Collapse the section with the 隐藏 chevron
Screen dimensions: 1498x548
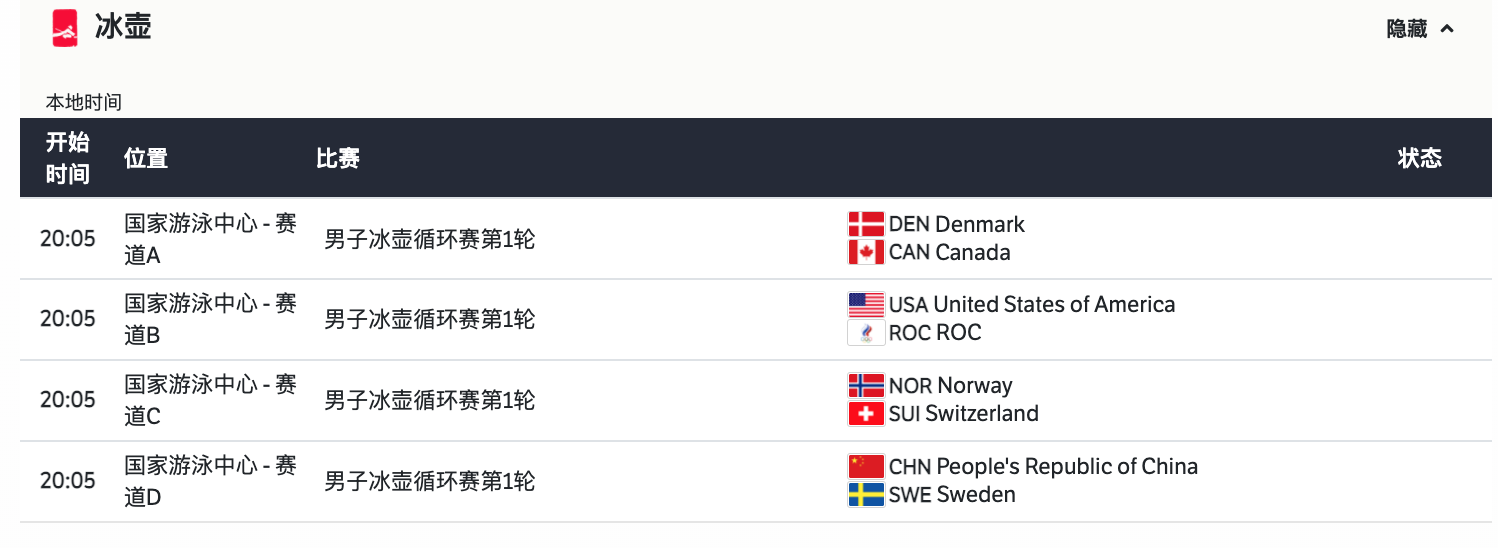tap(1447, 29)
